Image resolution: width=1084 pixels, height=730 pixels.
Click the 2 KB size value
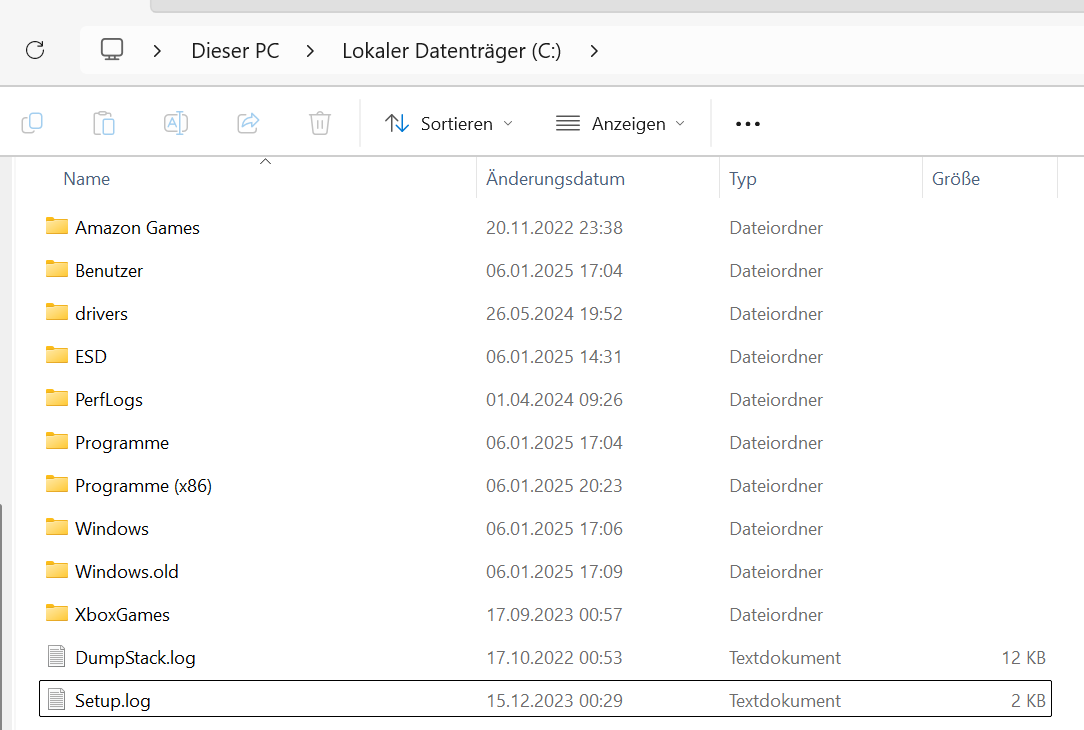[x=1028, y=700]
